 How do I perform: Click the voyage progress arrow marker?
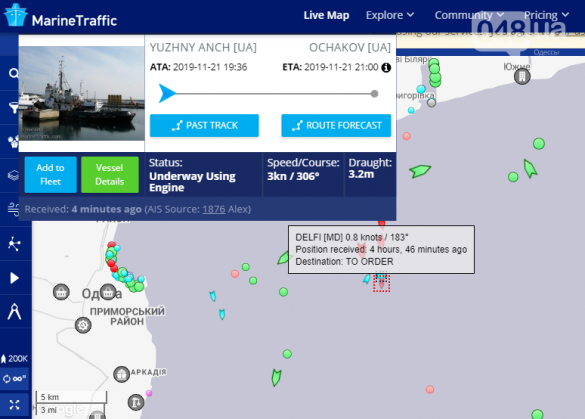(x=167, y=93)
